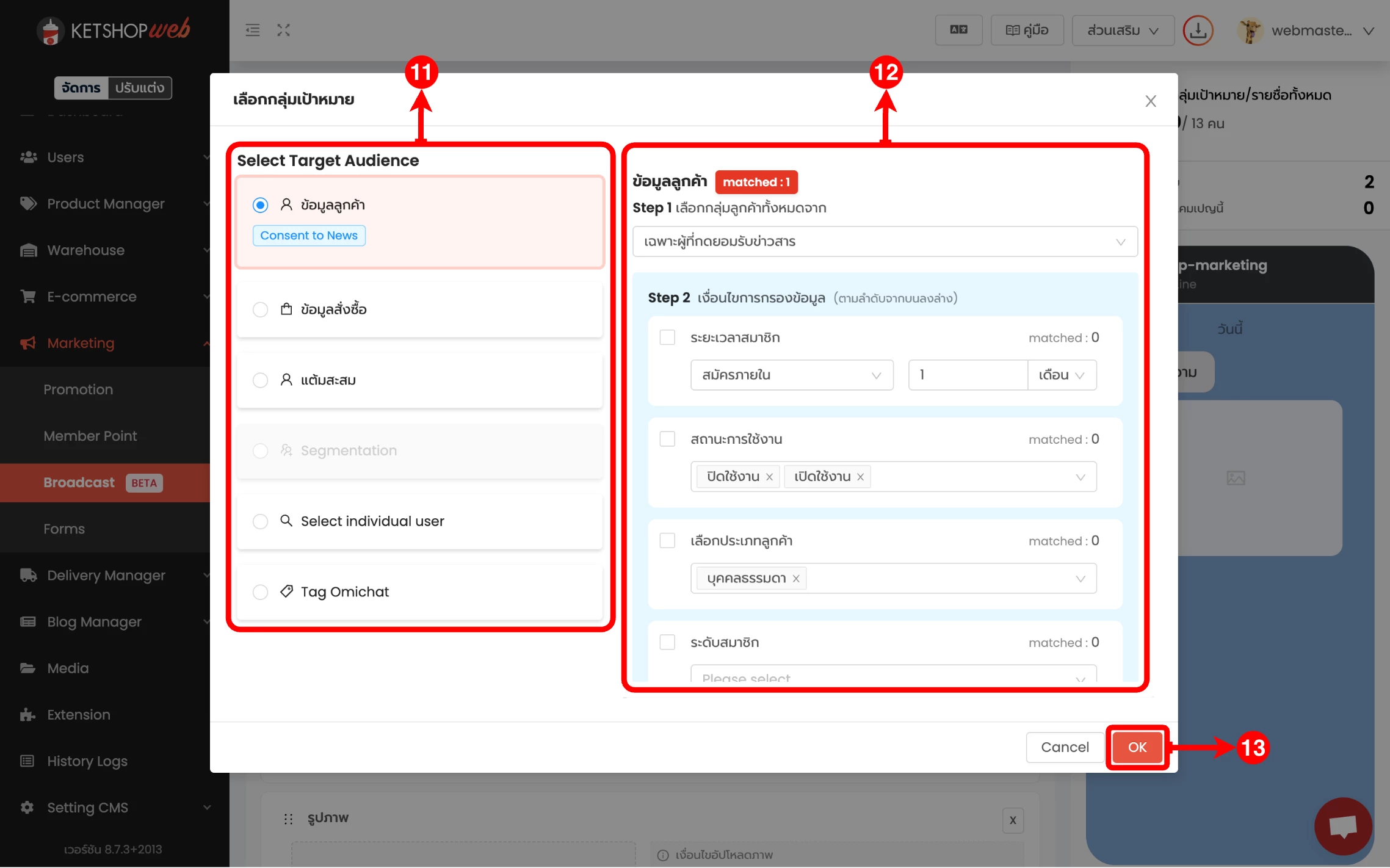Remove the บุคคลธรรมดา tag with its x

796,579
